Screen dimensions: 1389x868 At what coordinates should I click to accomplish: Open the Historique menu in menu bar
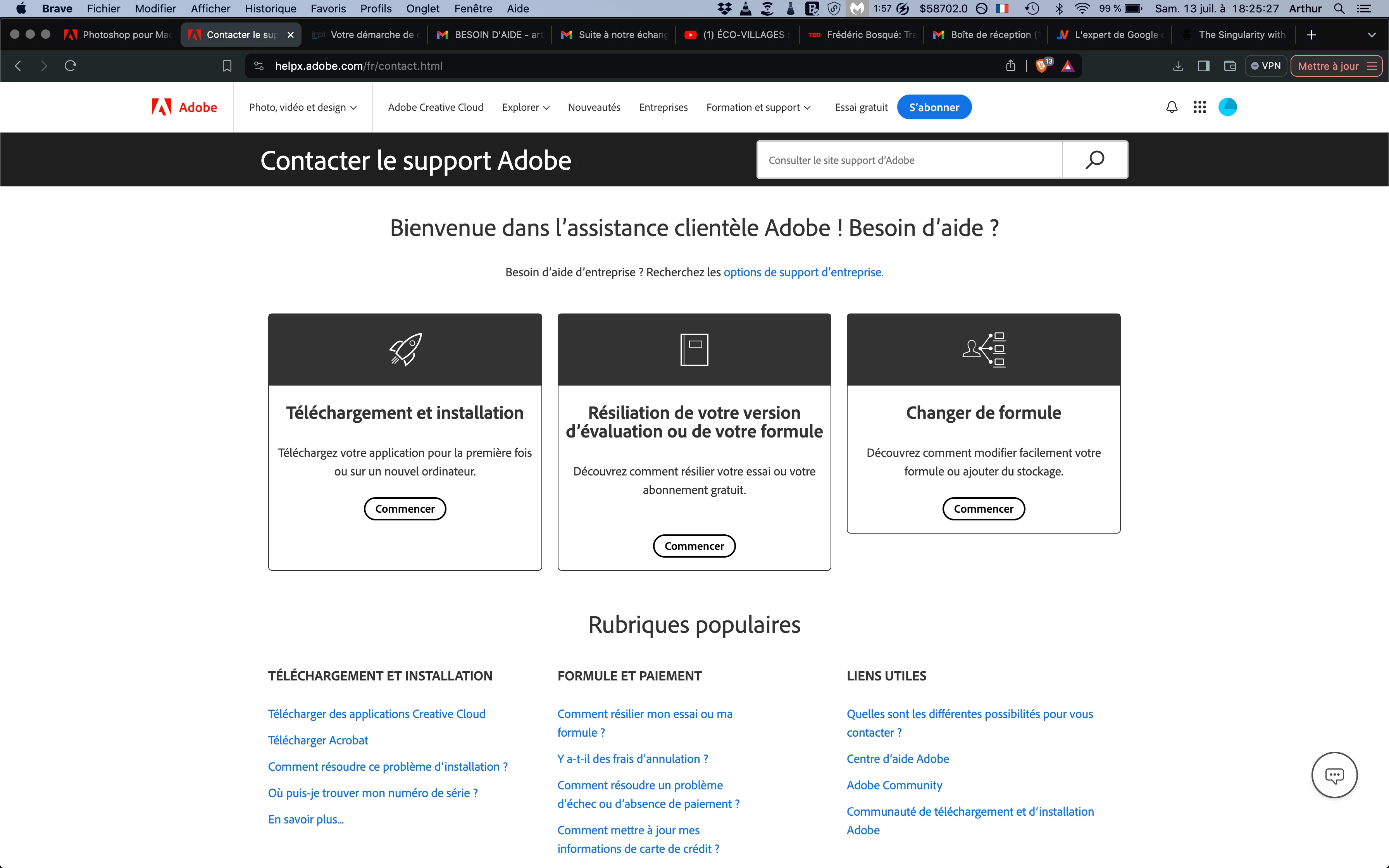[x=271, y=9]
